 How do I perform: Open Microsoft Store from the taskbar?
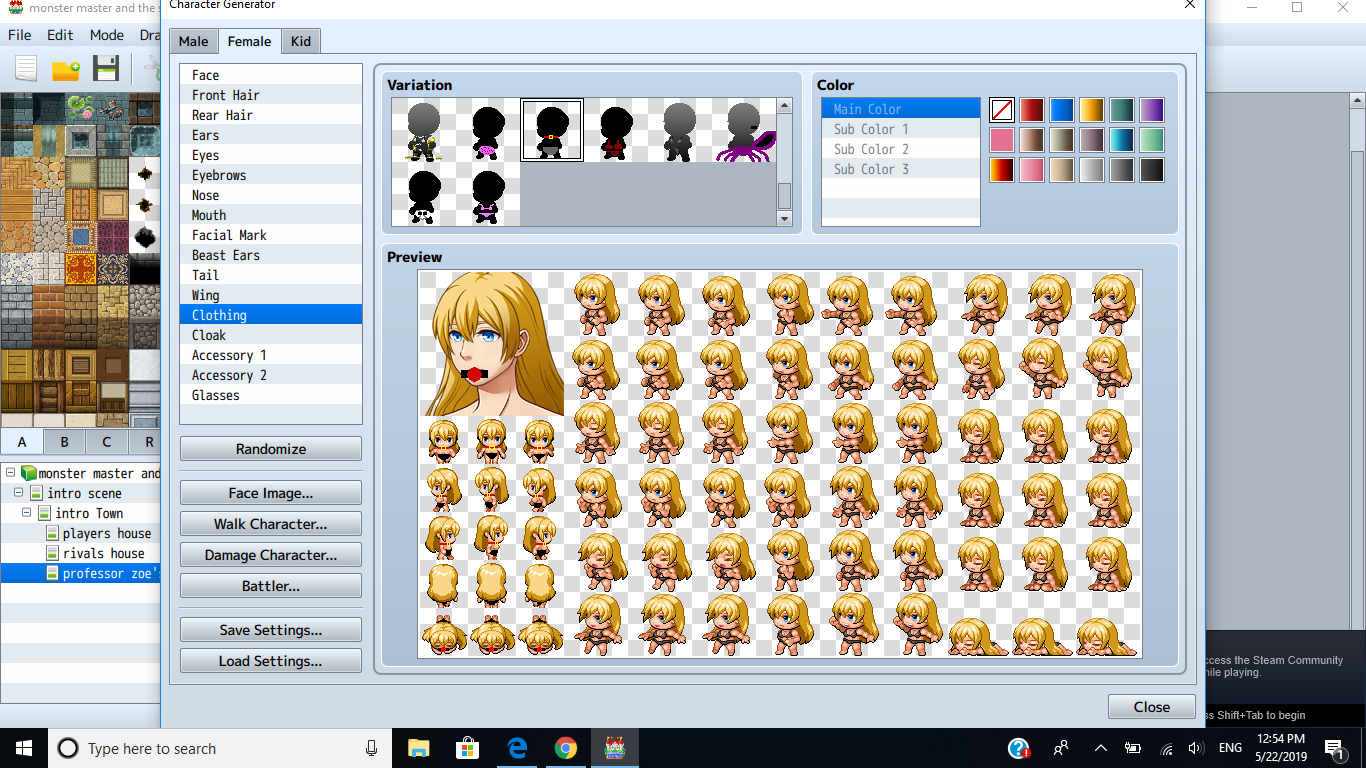click(467, 748)
